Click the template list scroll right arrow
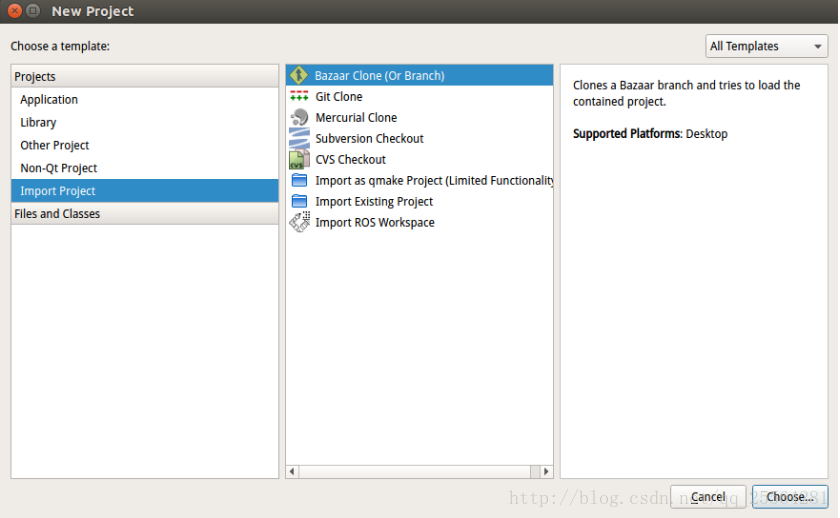Viewport: 840px width, 518px height. tap(546, 471)
